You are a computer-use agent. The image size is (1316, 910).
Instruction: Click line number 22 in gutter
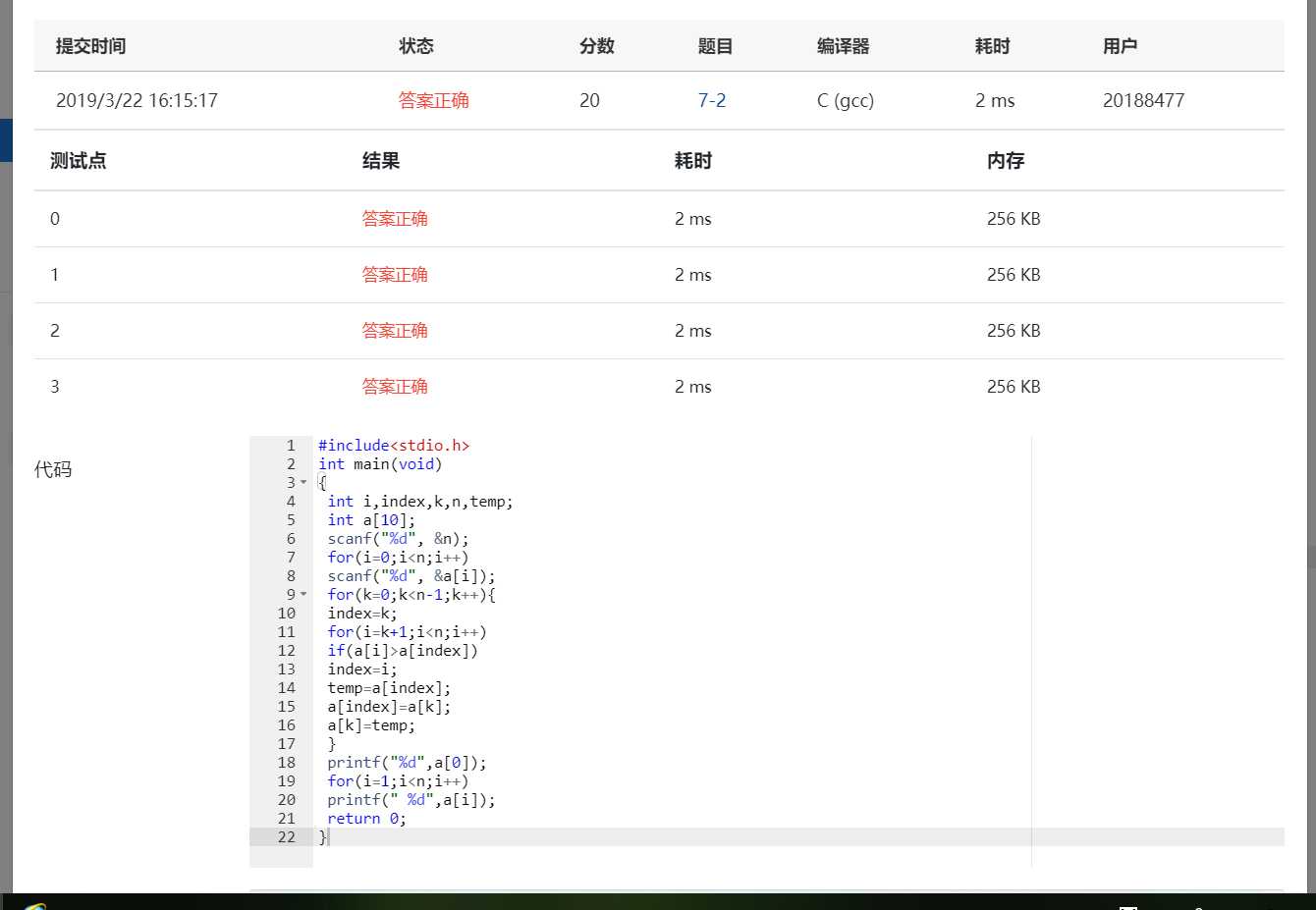(286, 837)
